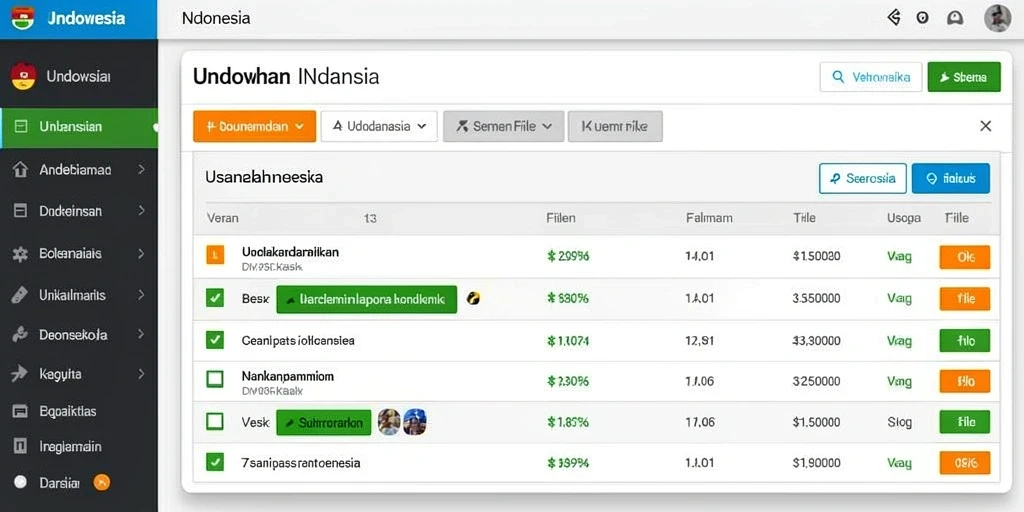This screenshot has width=1024, height=512.
Task: Sort by Usoga column header
Action: click(x=904, y=218)
